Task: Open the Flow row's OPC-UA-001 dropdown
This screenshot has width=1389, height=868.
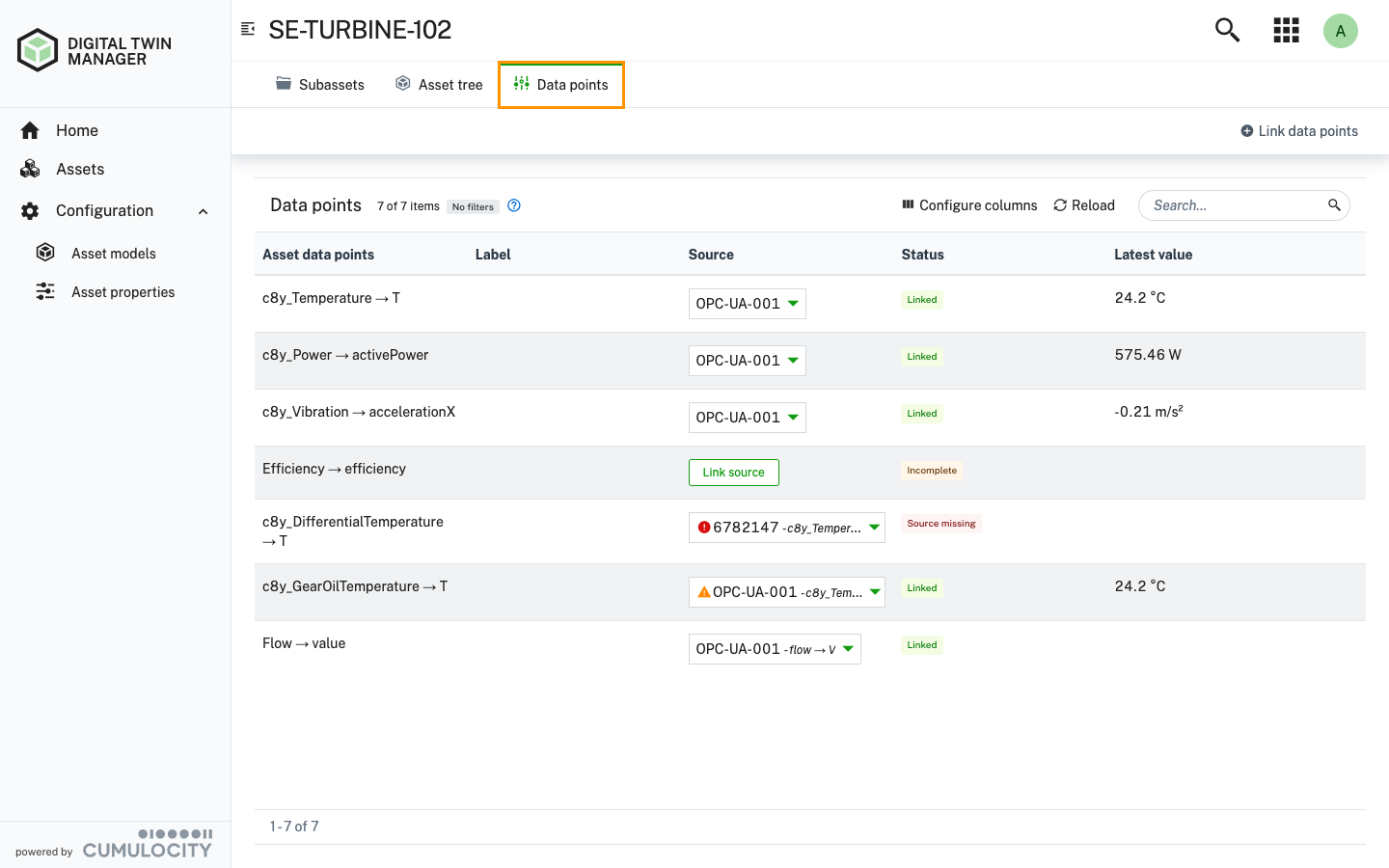Action: pos(775,648)
